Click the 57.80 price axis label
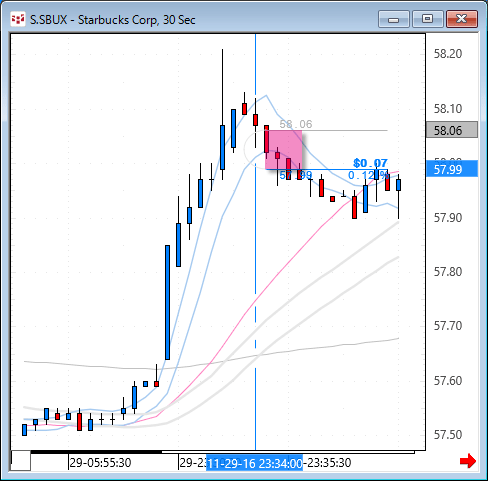488x481 pixels. pos(448,272)
